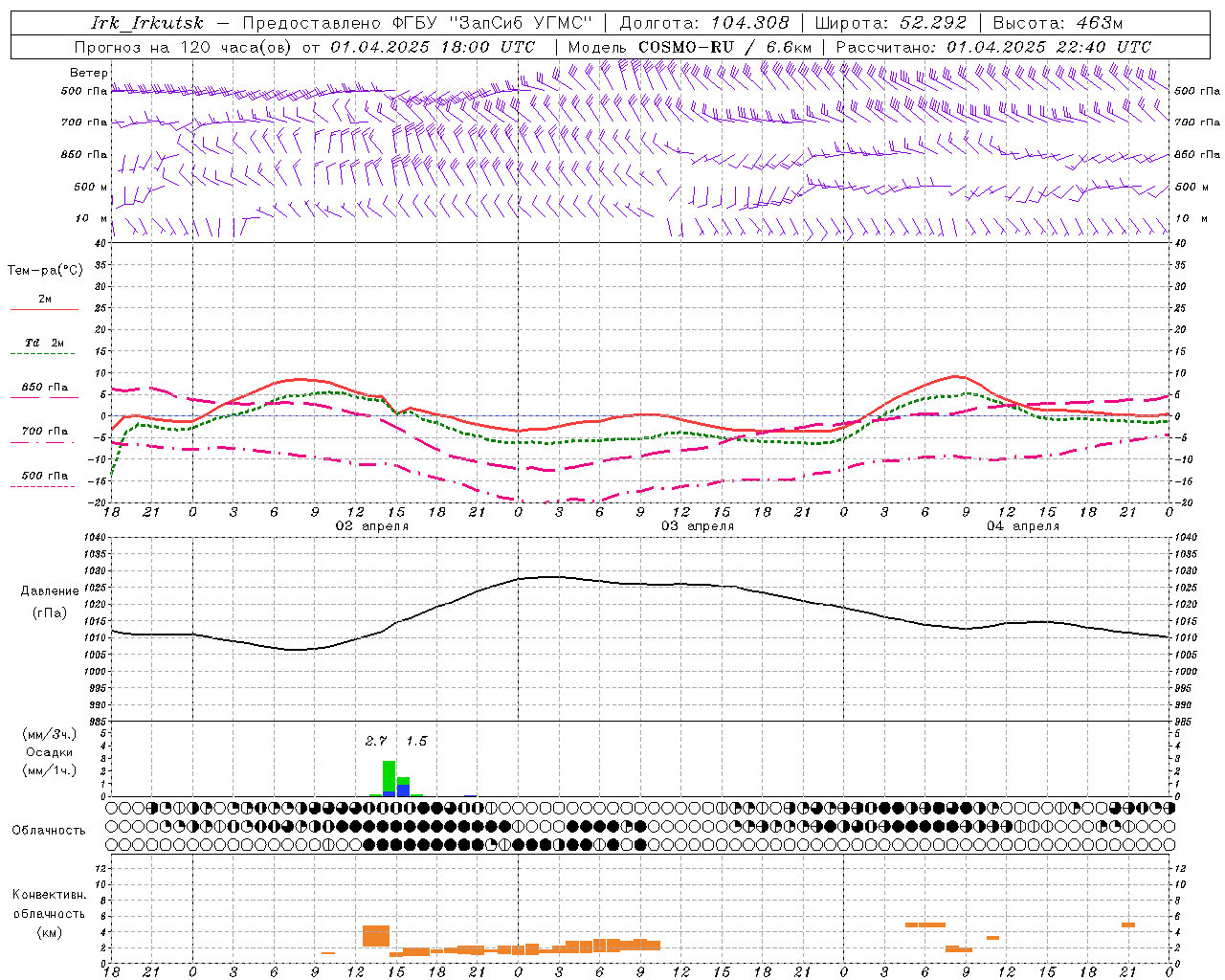The width and height of the screenshot is (1225, 980).
Task: Click the tall green precipitation bar
Action: [x=389, y=775]
